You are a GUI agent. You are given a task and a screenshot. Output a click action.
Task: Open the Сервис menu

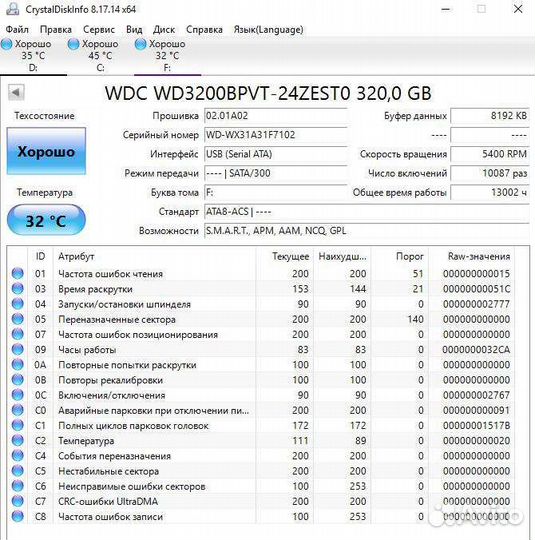tap(99, 30)
